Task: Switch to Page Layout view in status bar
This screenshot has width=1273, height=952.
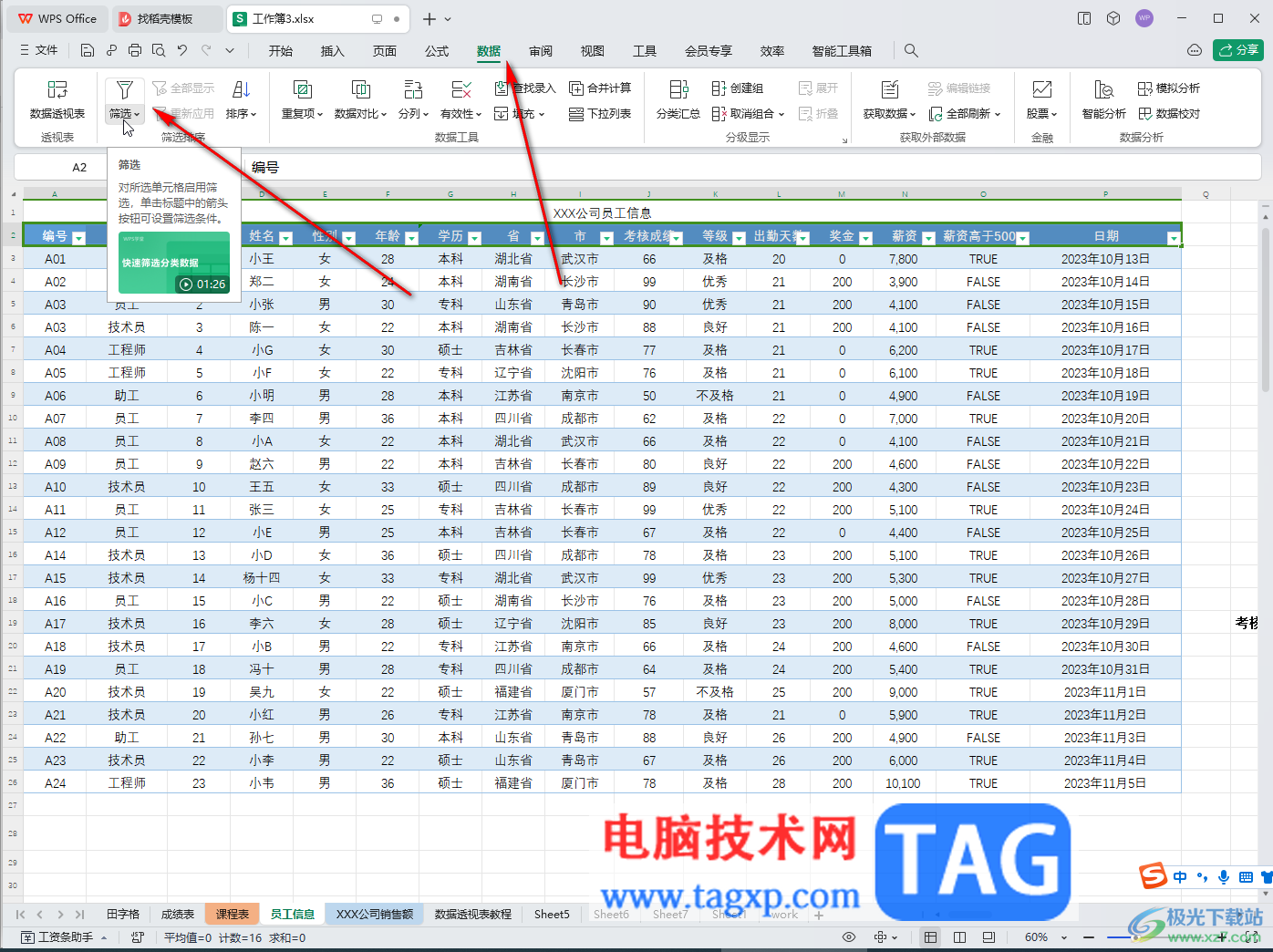Action: point(959,937)
